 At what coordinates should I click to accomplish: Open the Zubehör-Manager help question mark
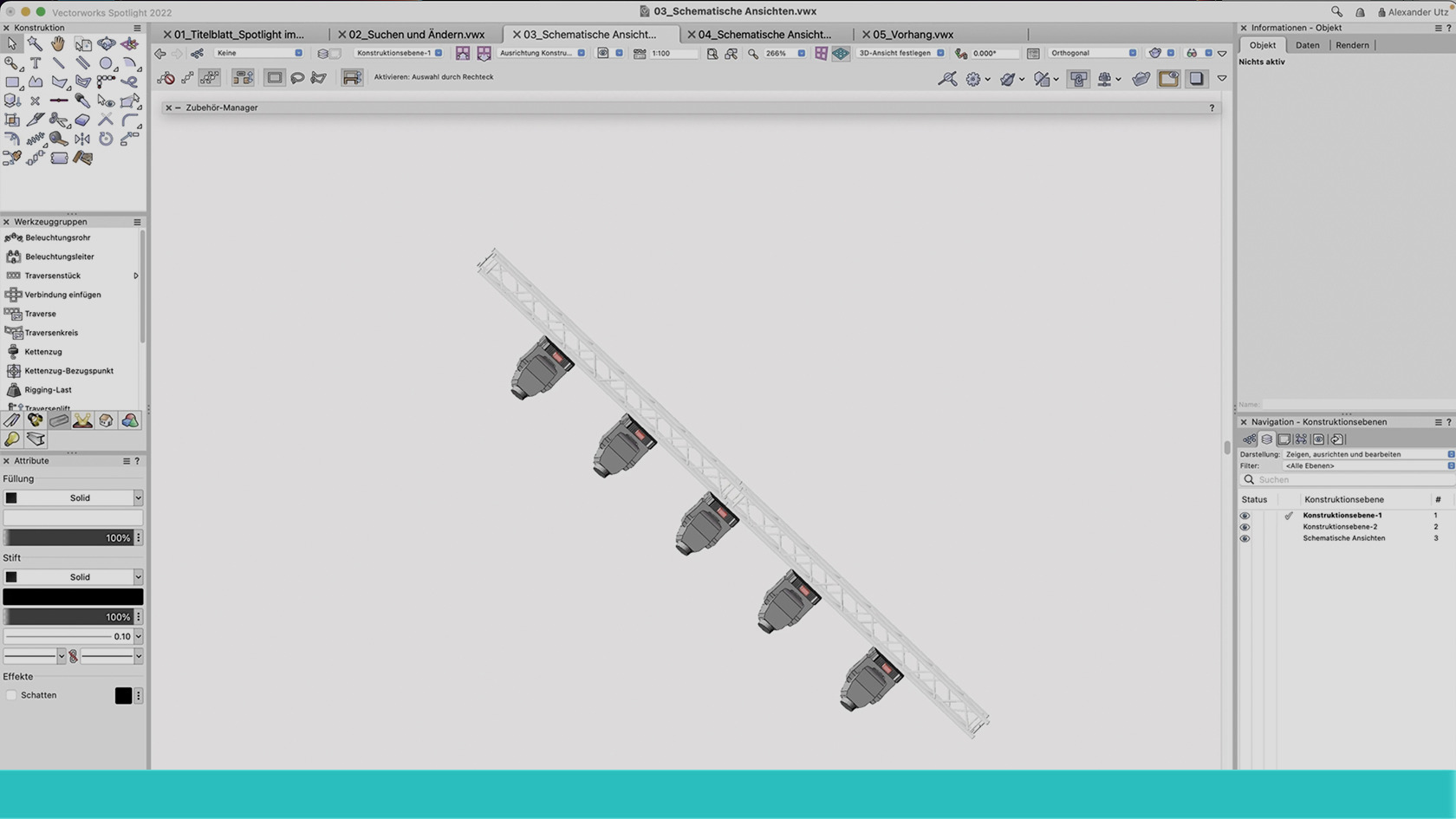tap(1212, 107)
